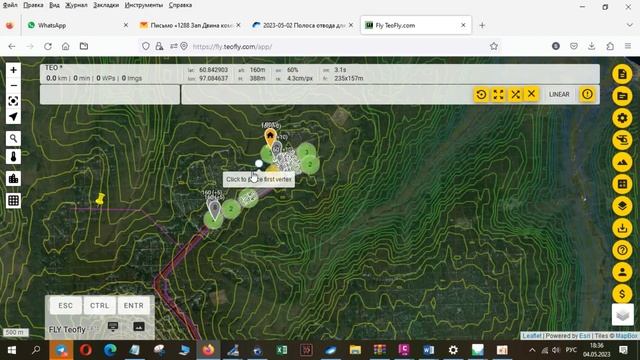640x360 pixels.
Task: Toggle the grid icon in left toolbar
Action: click(13, 200)
